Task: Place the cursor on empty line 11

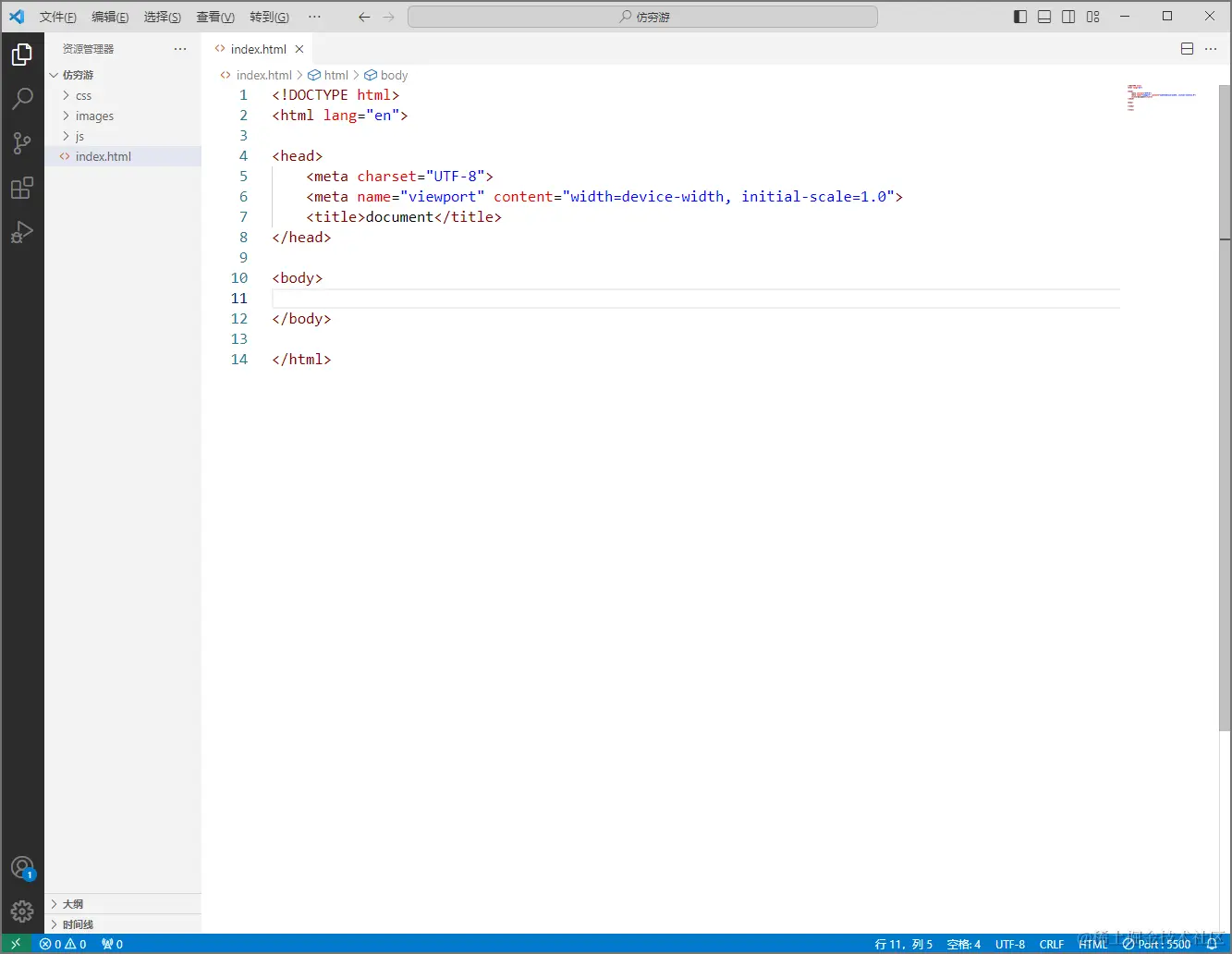Action: tap(696, 298)
